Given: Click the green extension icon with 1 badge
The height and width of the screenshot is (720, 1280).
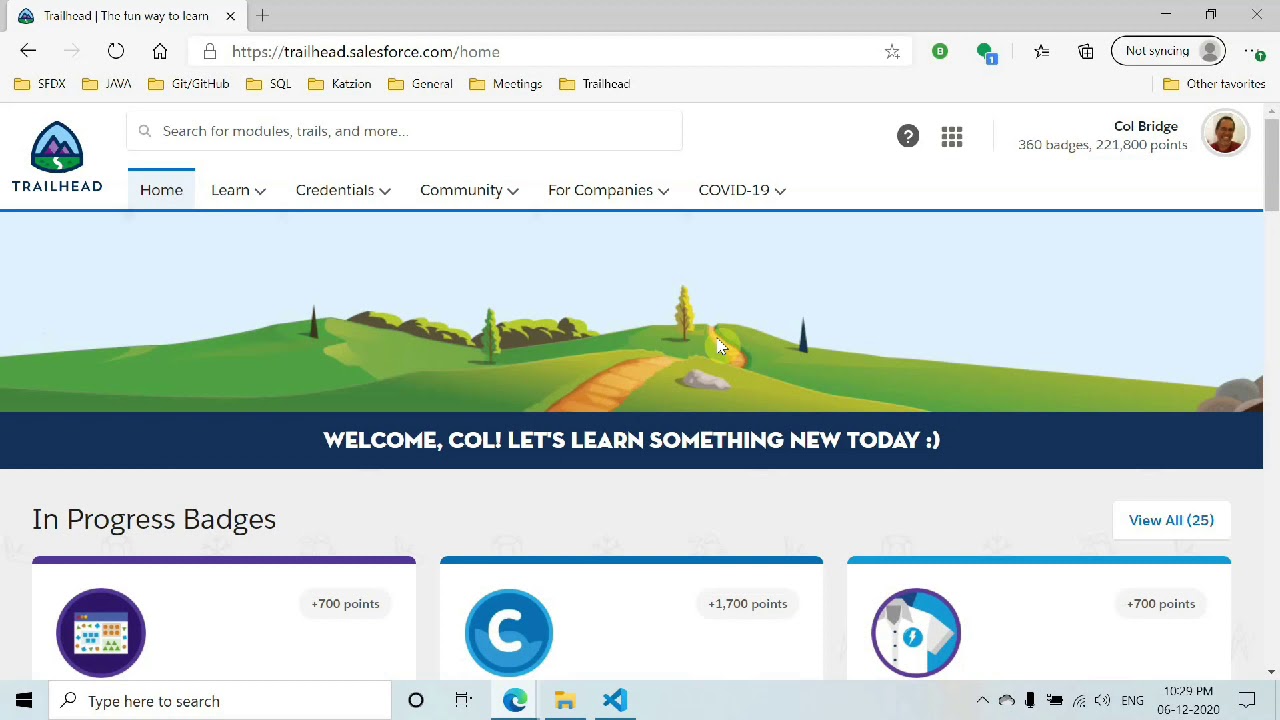Looking at the screenshot, I should tap(986, 52).
